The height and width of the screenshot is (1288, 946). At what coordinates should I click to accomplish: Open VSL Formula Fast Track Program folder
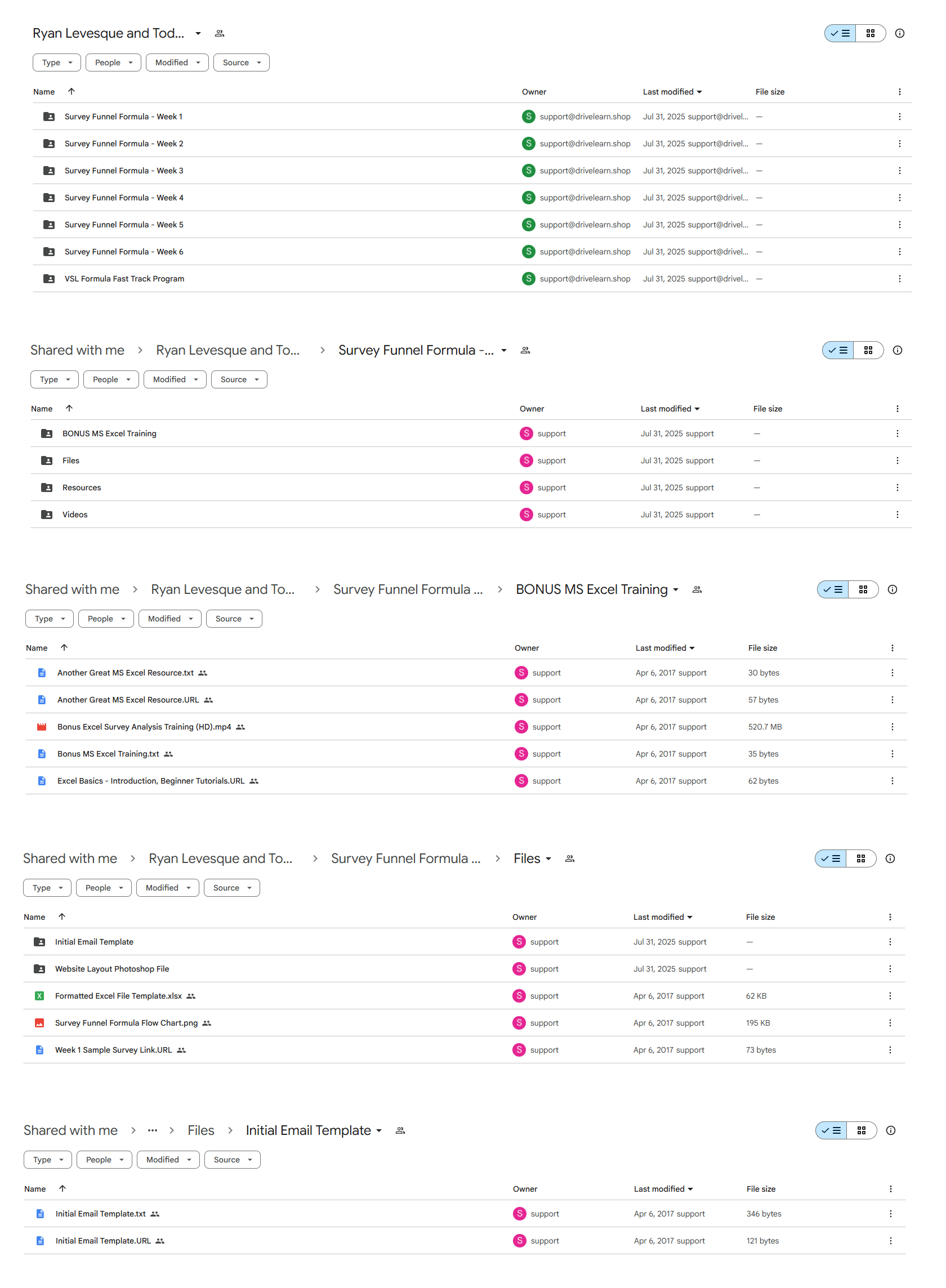point(124,279)
